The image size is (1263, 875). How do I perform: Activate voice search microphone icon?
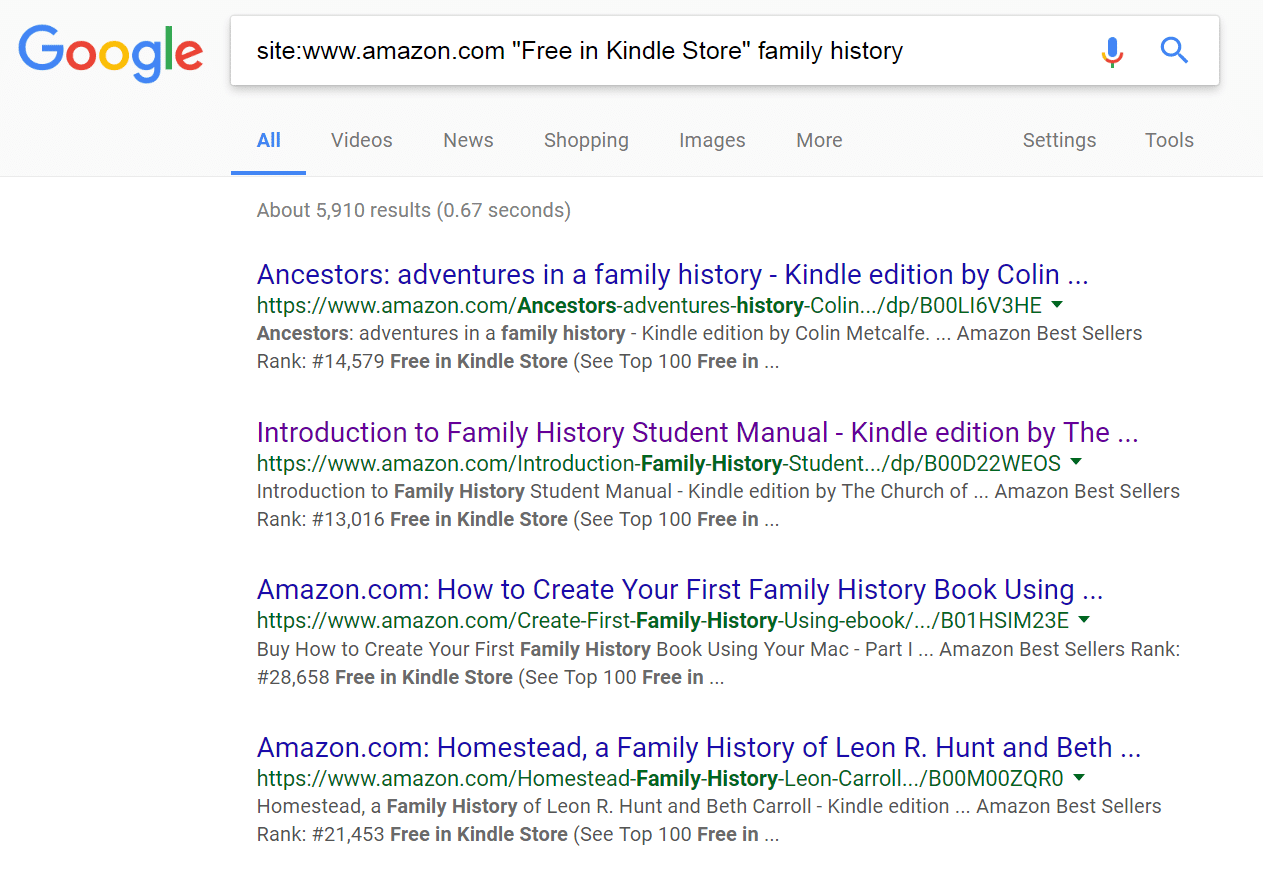[1112, 51]
